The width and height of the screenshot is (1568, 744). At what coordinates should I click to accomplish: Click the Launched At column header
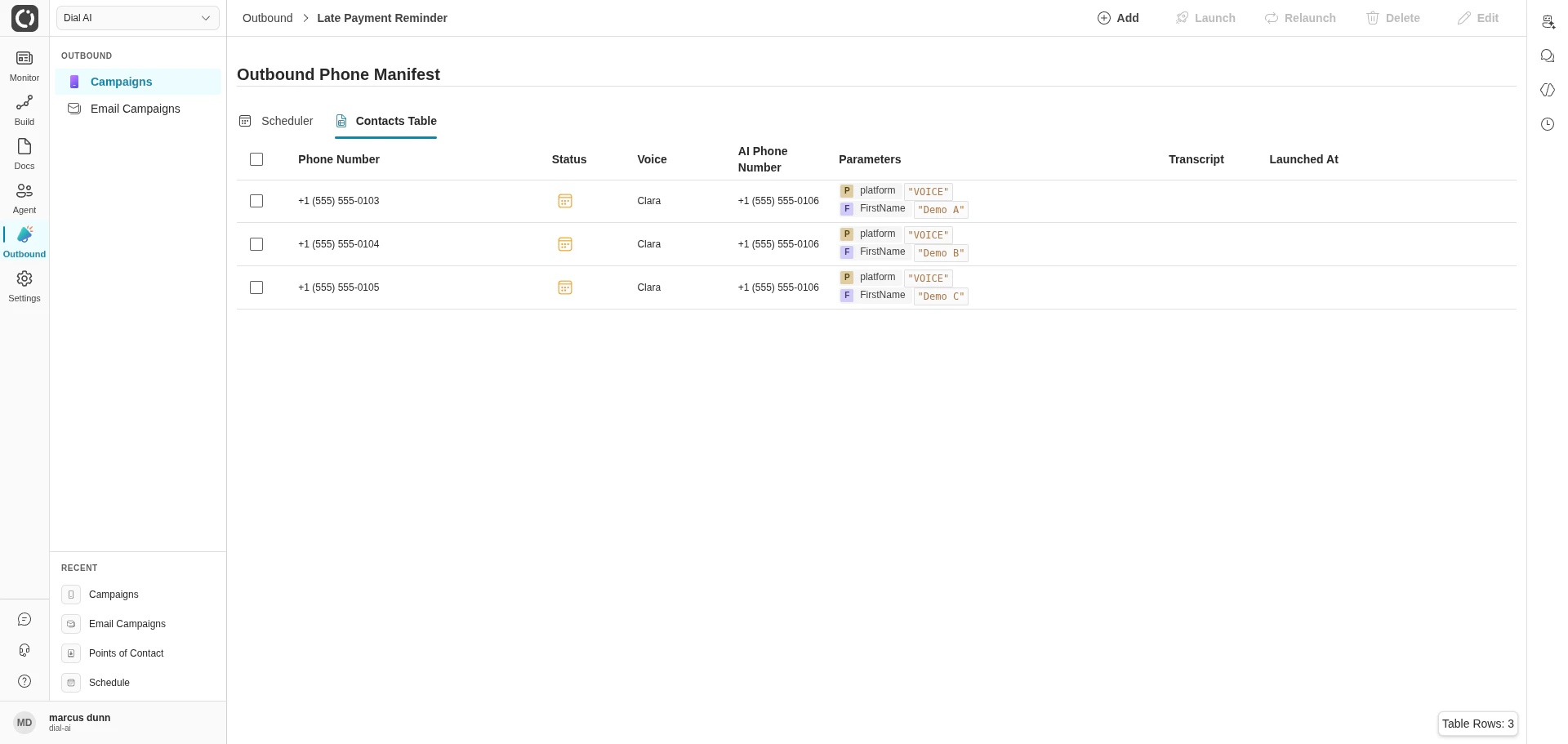1303,159
